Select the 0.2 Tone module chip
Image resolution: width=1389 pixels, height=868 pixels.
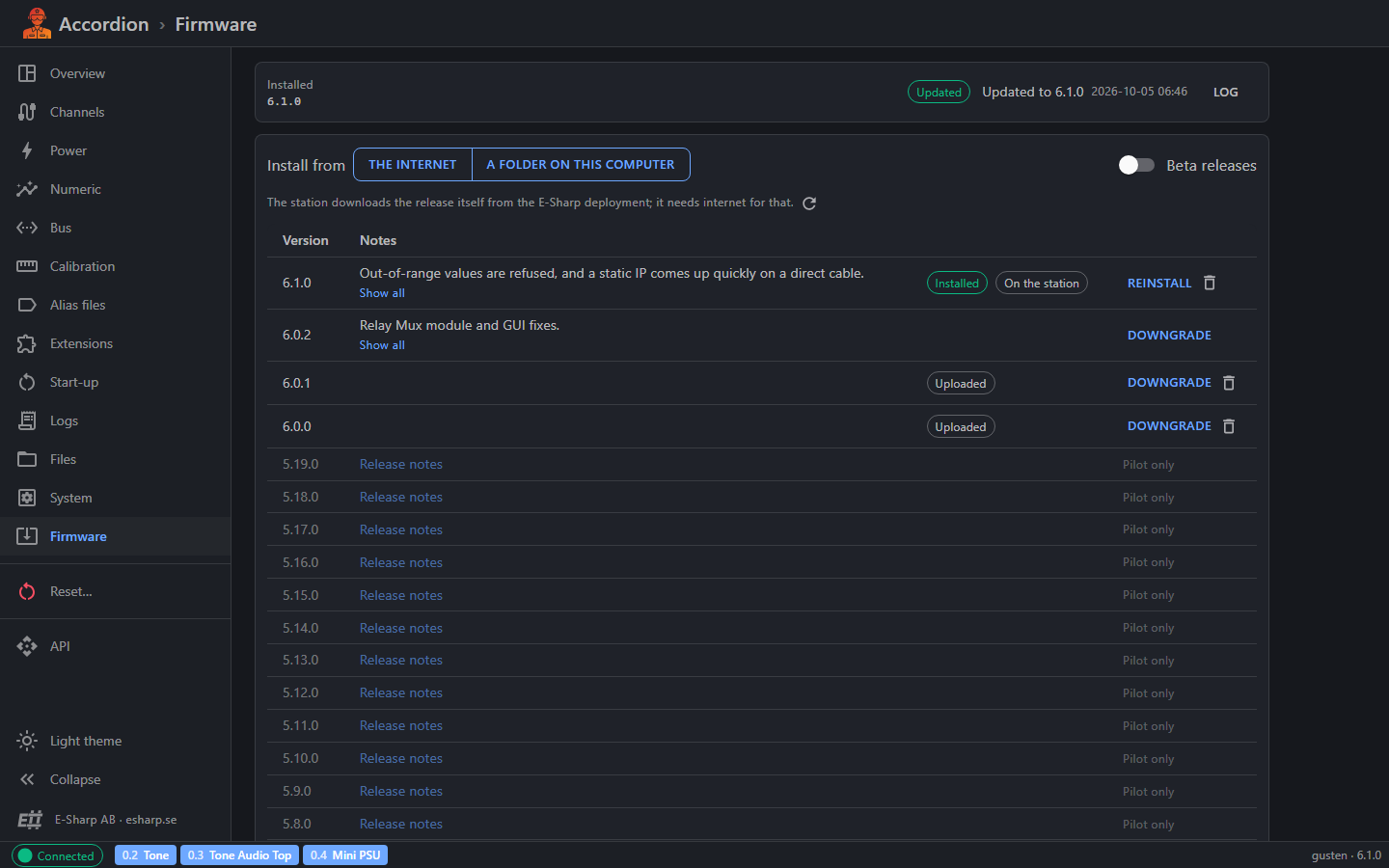146,855
